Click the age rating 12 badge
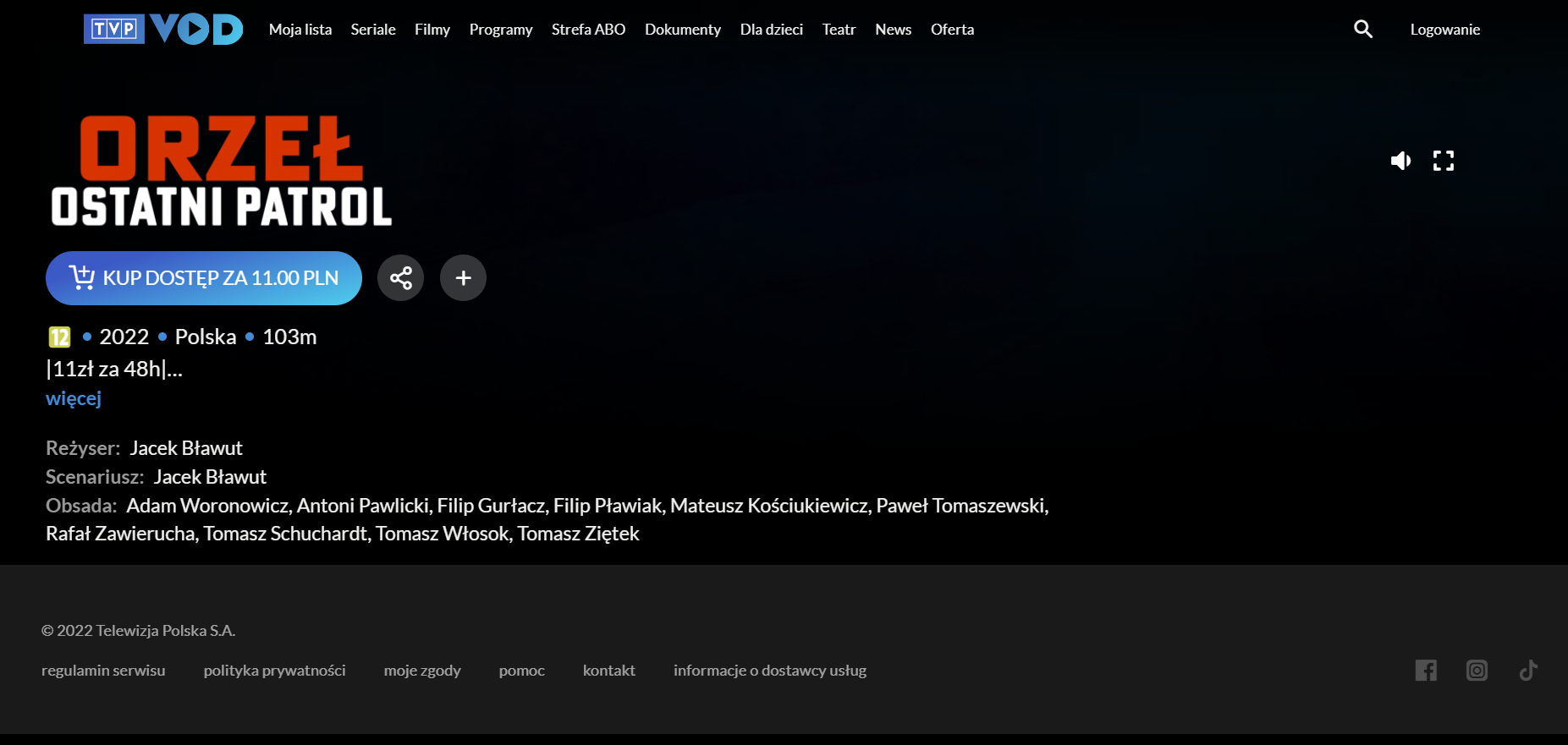The image size is (1568, 745). point(59,337)
